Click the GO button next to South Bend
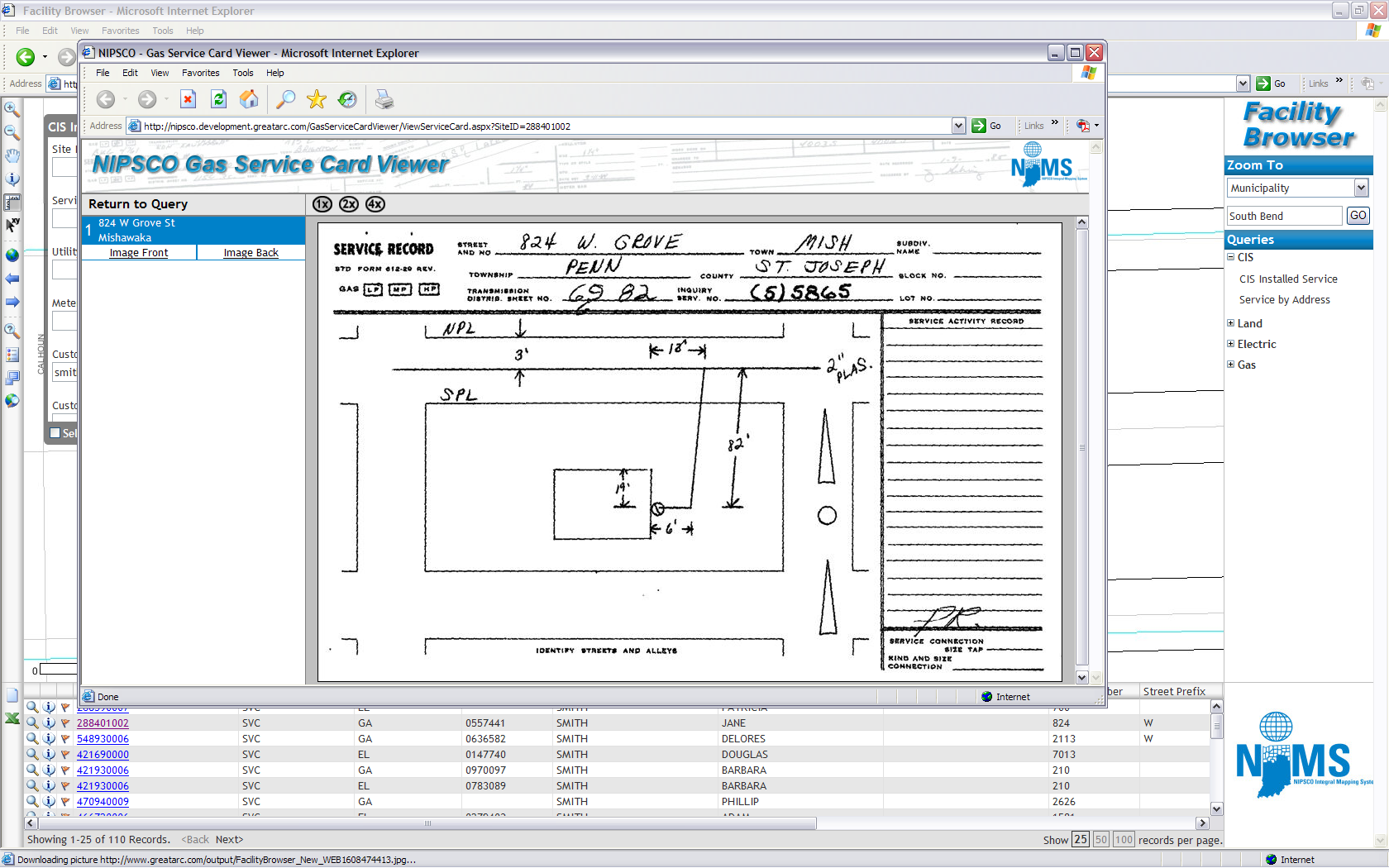Image resolution: width=1389 pixels, height=868 pixels. pyautogui.click(x=1358, y=216)
